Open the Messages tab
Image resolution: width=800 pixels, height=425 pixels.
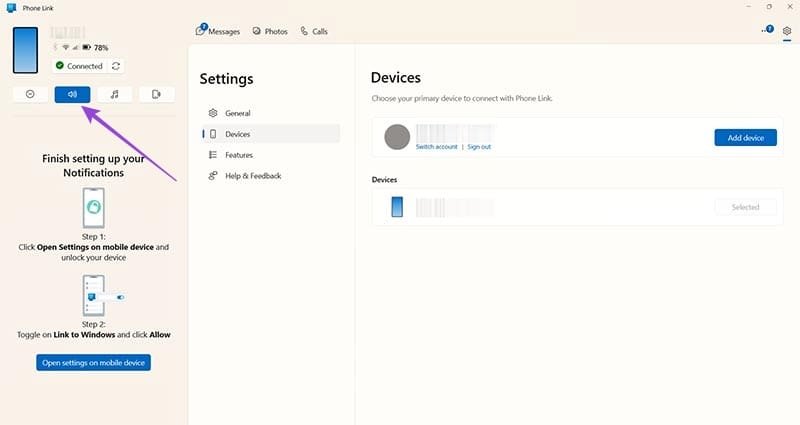(218, 31)
